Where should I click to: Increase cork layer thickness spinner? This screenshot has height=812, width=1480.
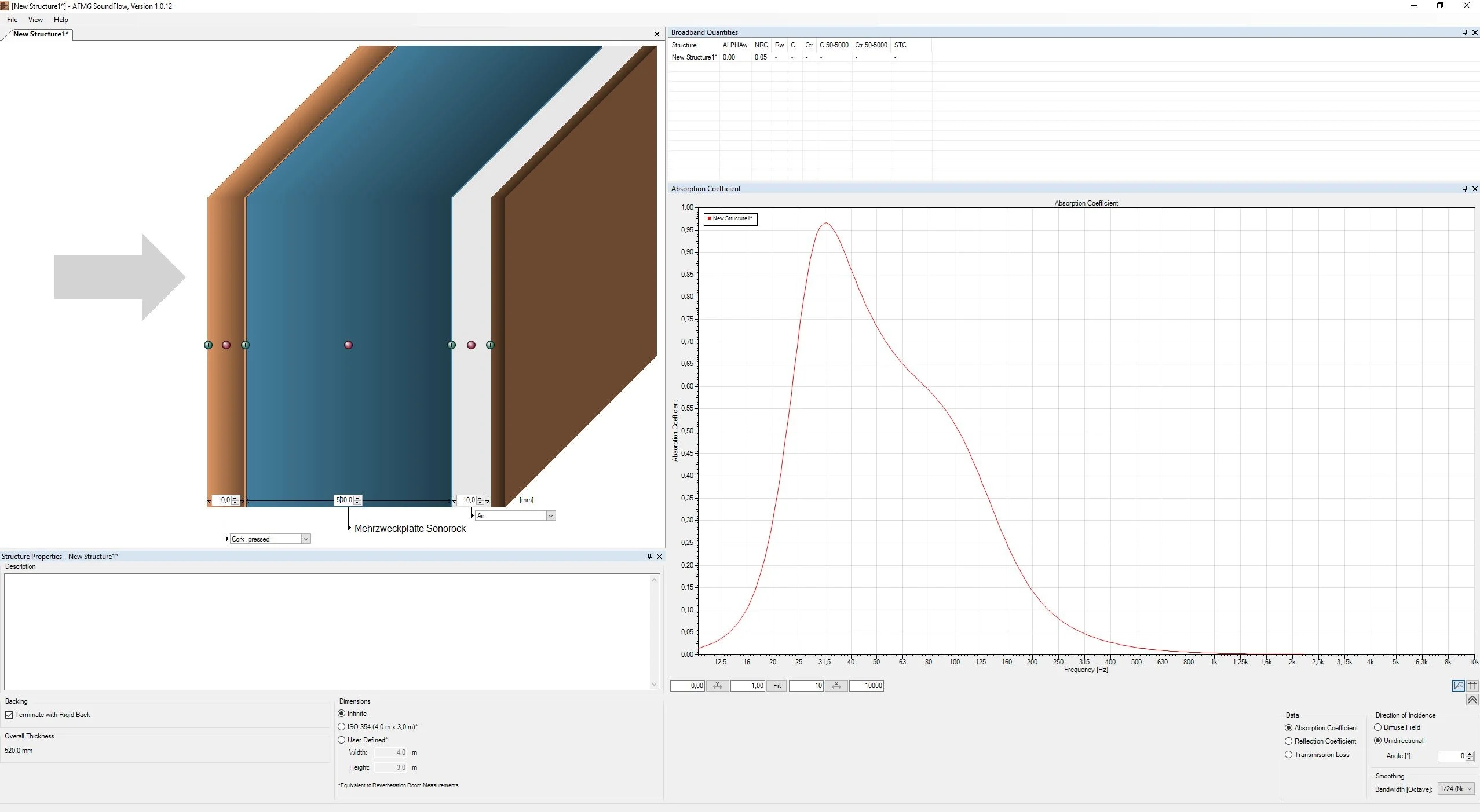[235, 498]
